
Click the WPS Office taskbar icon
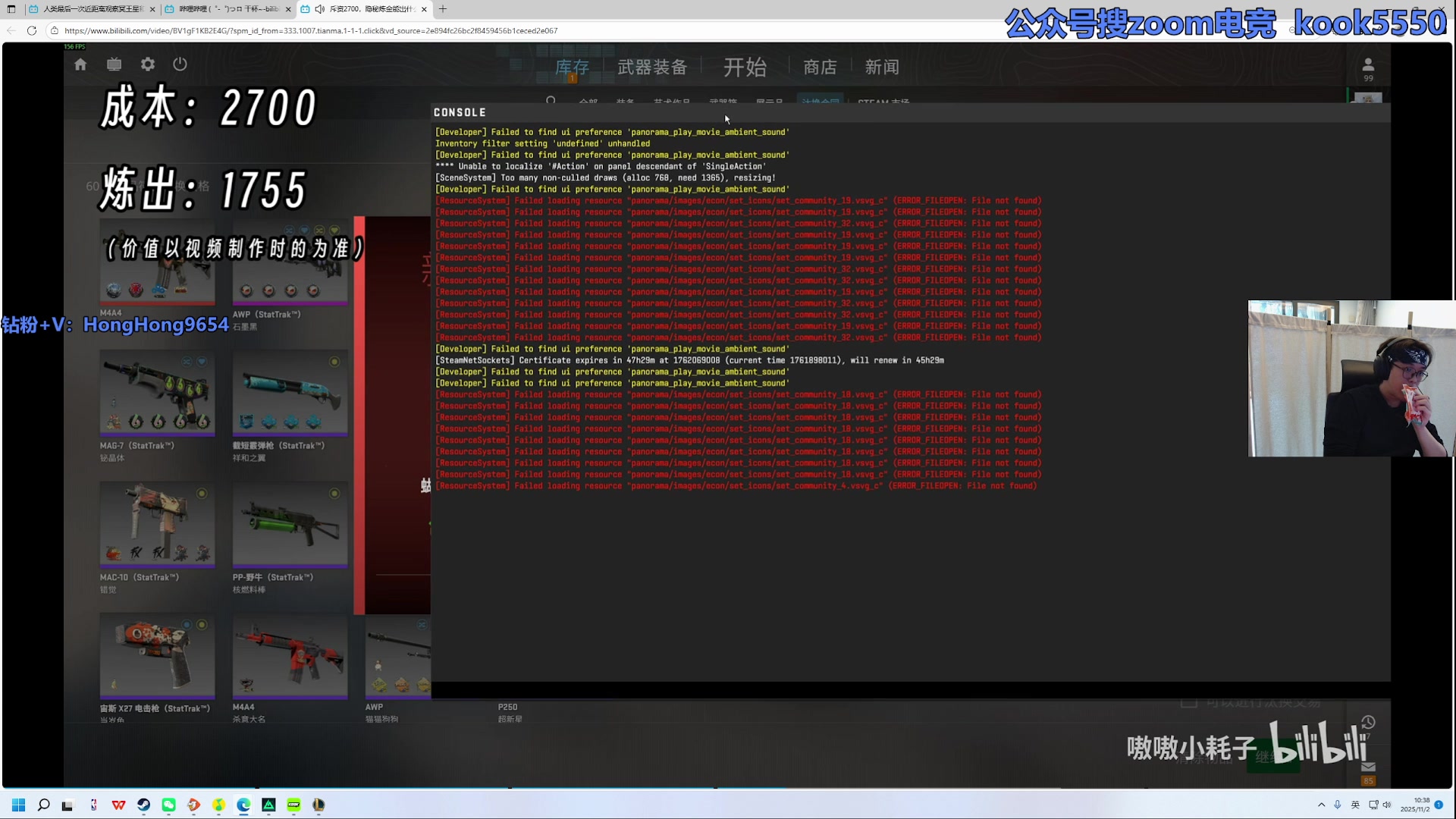coord(118,805)
